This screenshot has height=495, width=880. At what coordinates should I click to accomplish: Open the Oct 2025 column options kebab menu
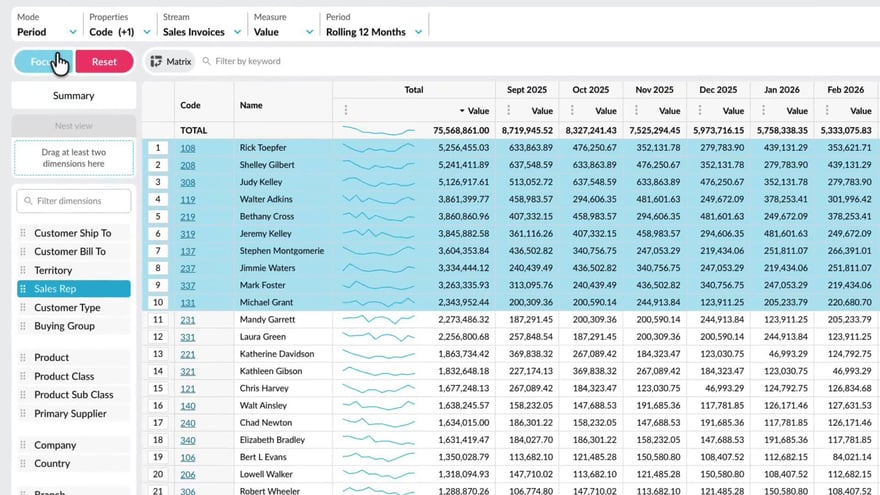[x=572, y=111]
